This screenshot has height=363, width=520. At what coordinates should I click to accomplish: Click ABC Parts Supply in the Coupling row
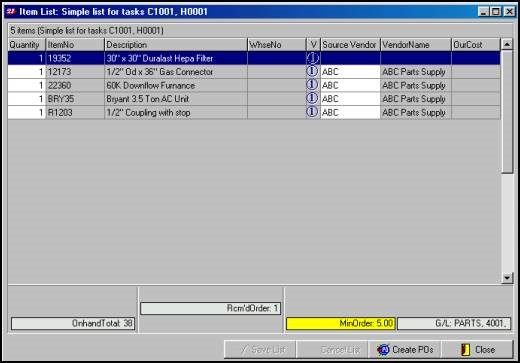pos(414,112)
